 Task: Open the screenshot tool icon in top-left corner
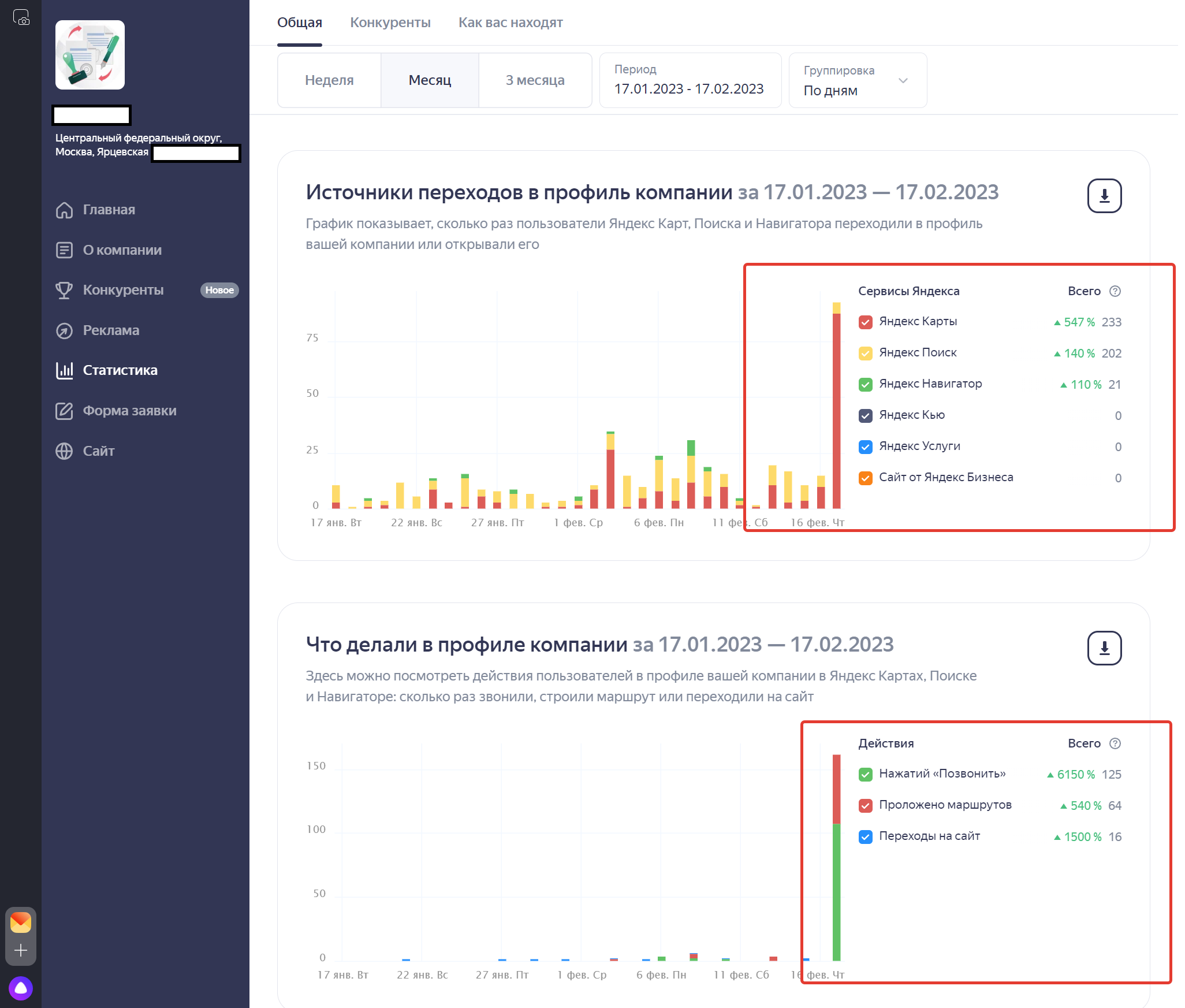[x=21, y=17]
